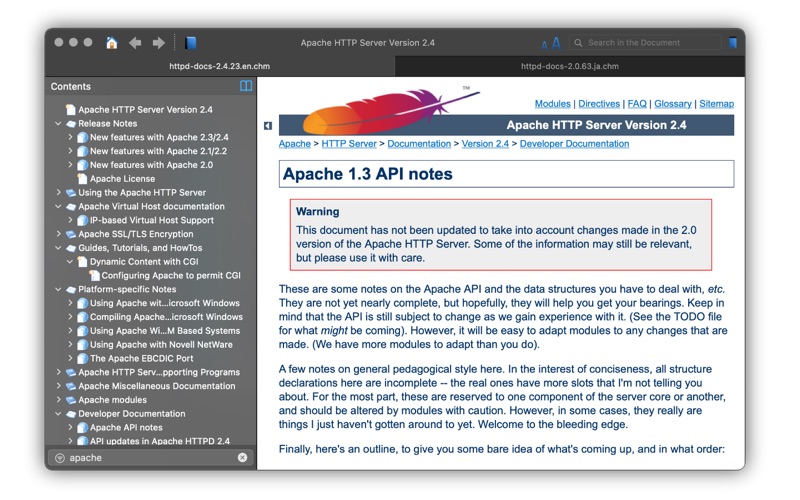Clear the apache search filter

(242, 458)
